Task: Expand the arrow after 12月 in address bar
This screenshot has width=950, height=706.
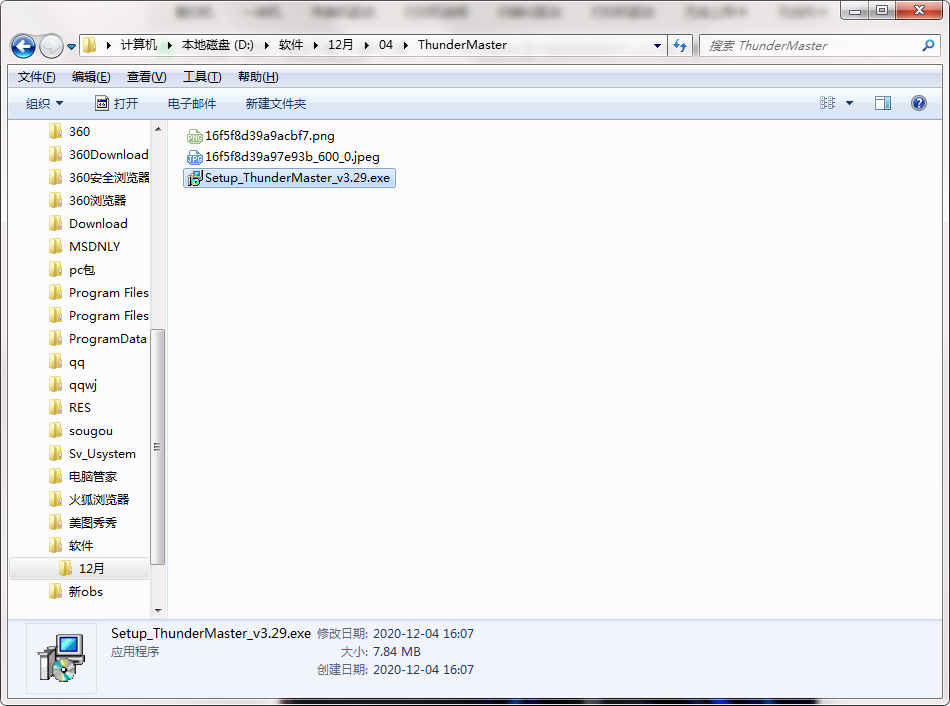Action: tap(367, 45)
